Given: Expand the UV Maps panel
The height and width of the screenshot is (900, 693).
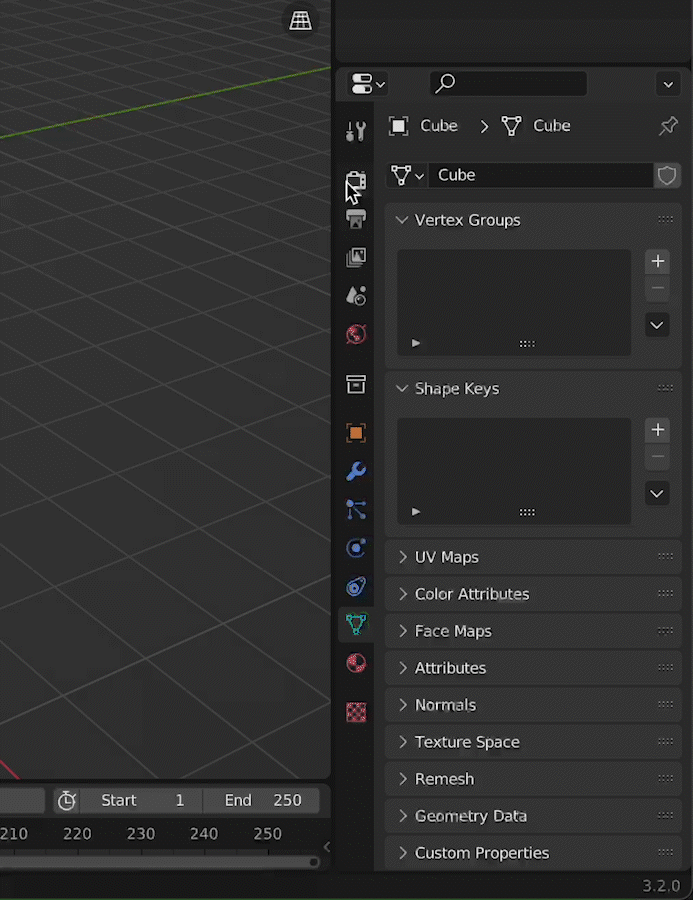Looking at the screenshot, I should click(x=447, y=557).
